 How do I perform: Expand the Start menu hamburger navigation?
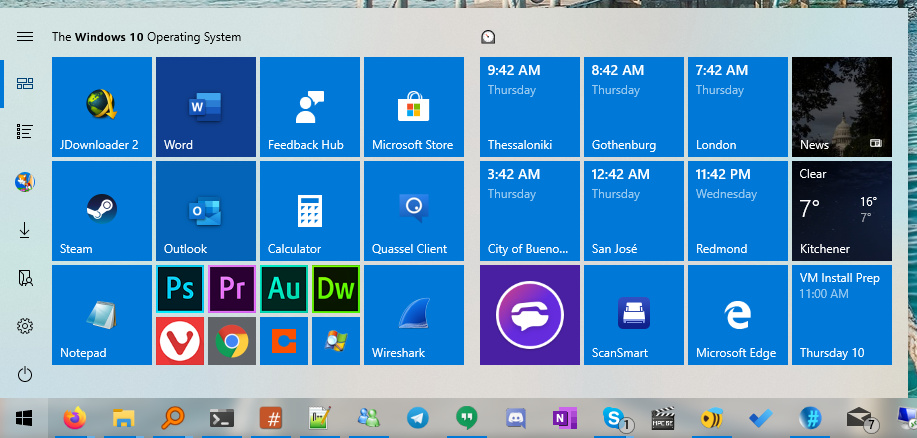(x=25, y=37)
